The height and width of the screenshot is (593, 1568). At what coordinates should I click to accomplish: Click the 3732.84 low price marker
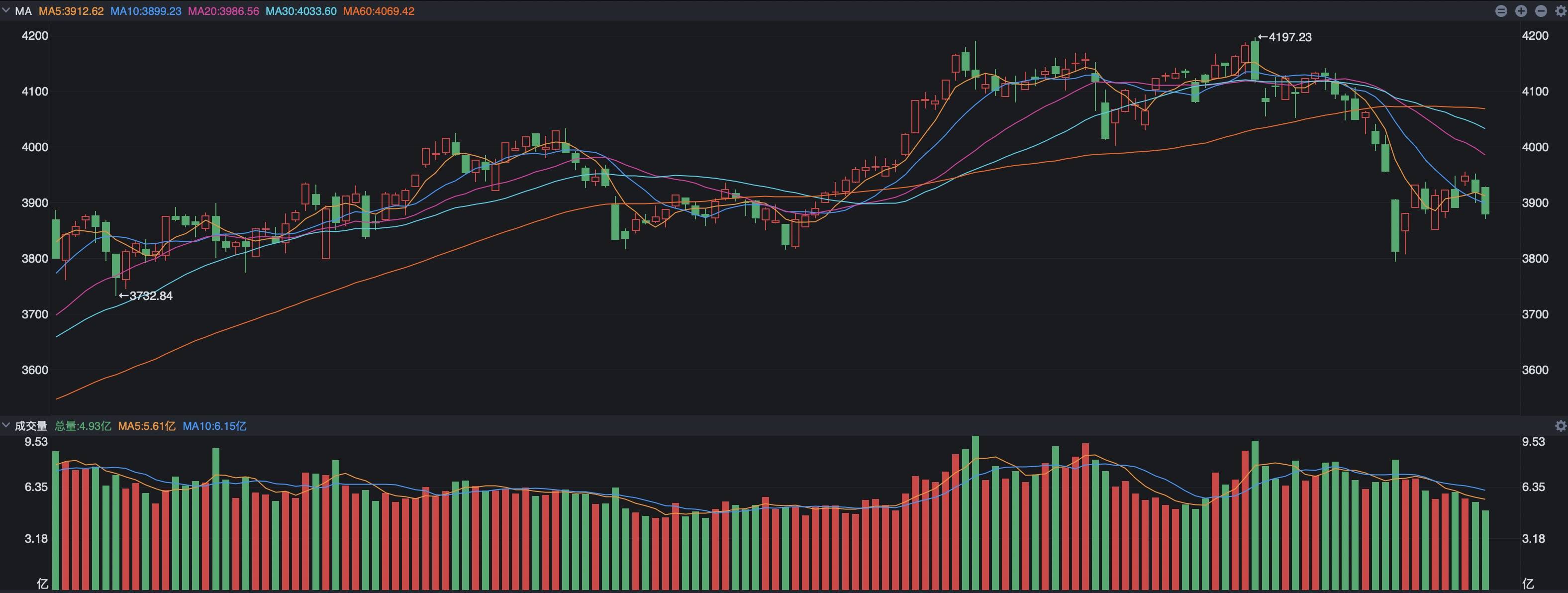145,296
